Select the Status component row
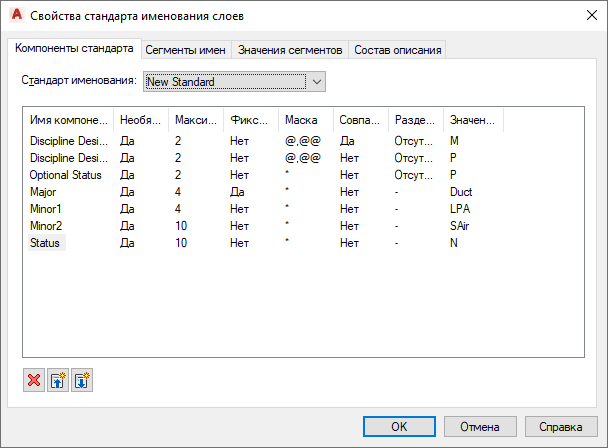This screenshot has width=608, height=448. point(46,243)
